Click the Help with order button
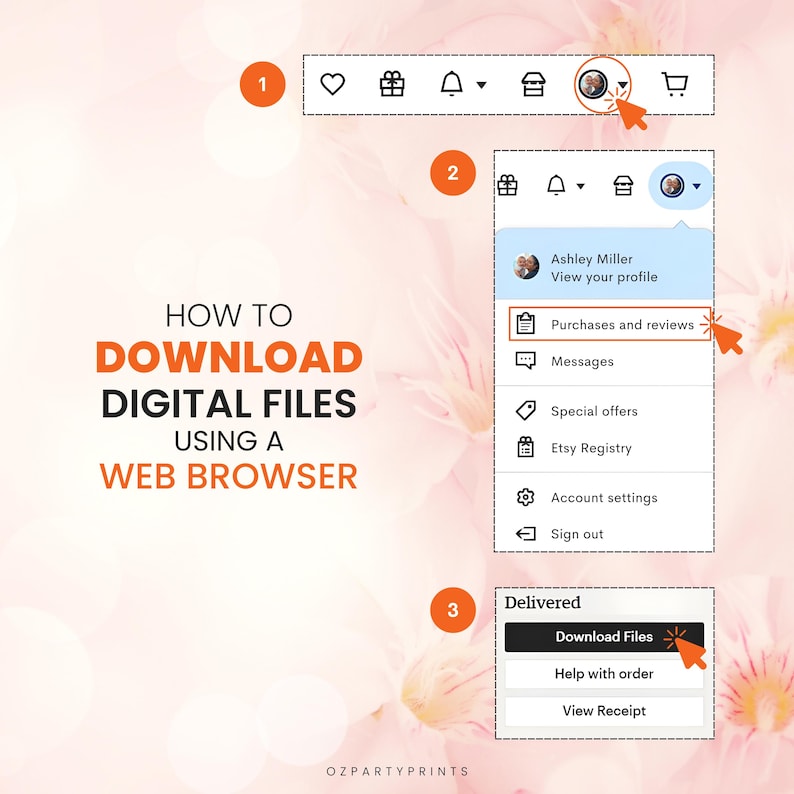 pyautogui.click(x=604, y=674)
